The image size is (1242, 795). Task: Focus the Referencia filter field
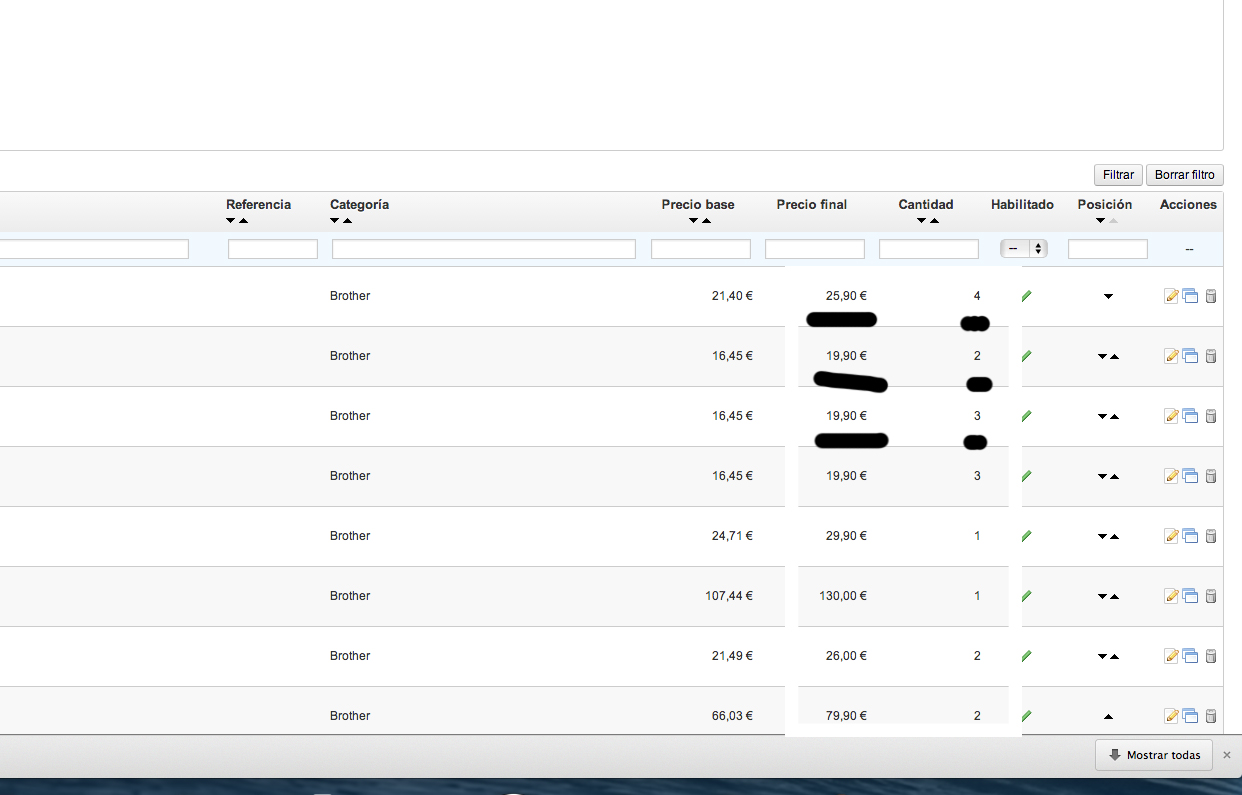click(x=273, y=249)
